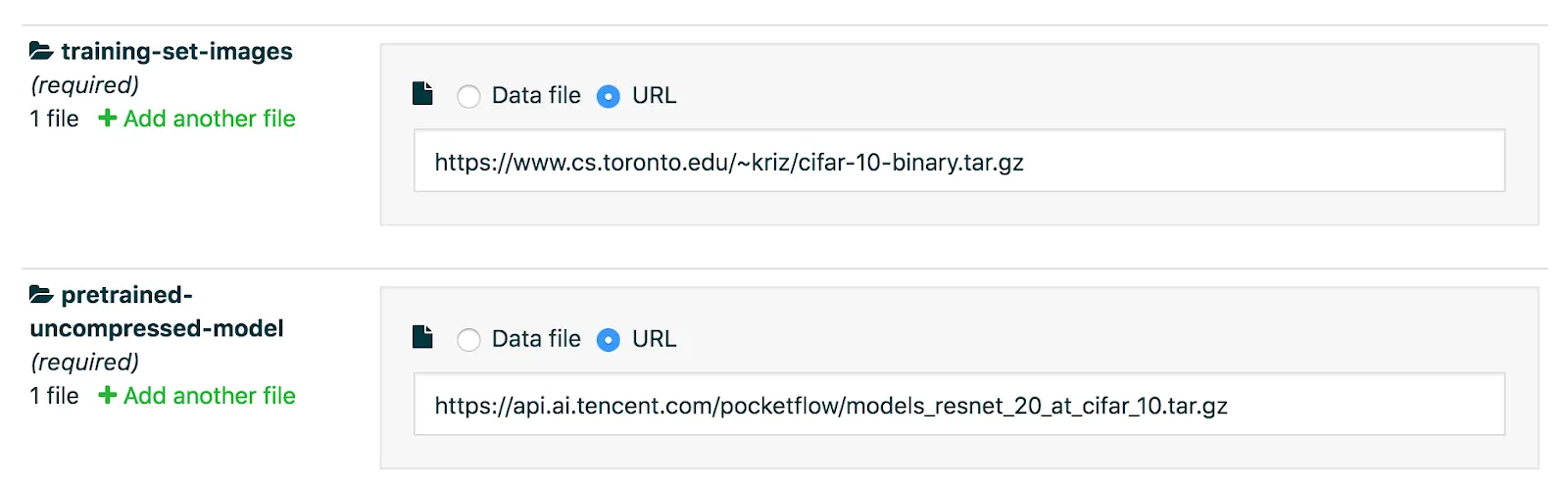Choose URL option for pretrained-uncompressed-model

point(609,339)
